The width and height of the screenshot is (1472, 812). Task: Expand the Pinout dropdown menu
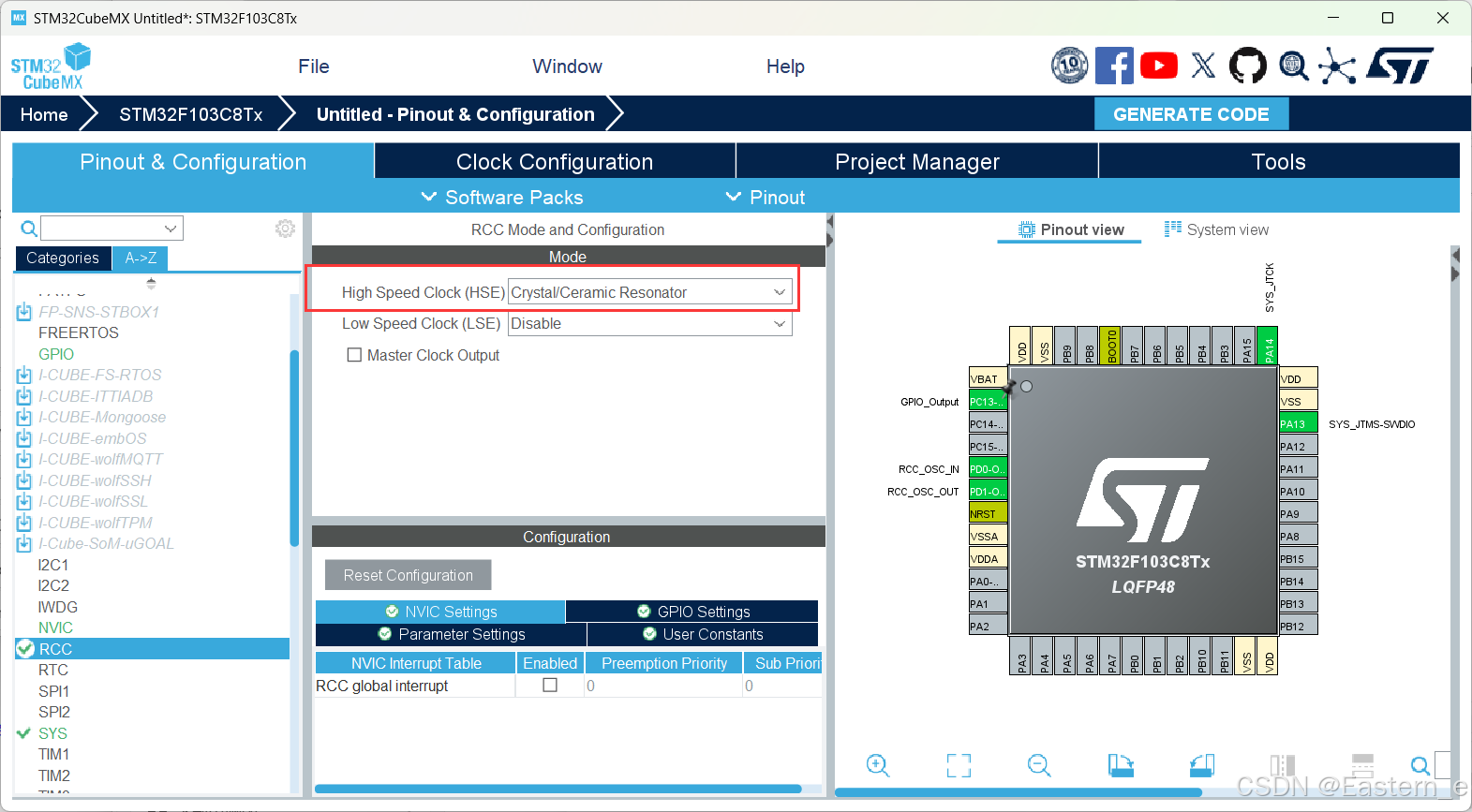pyautogui.click(x=766, y=197)
